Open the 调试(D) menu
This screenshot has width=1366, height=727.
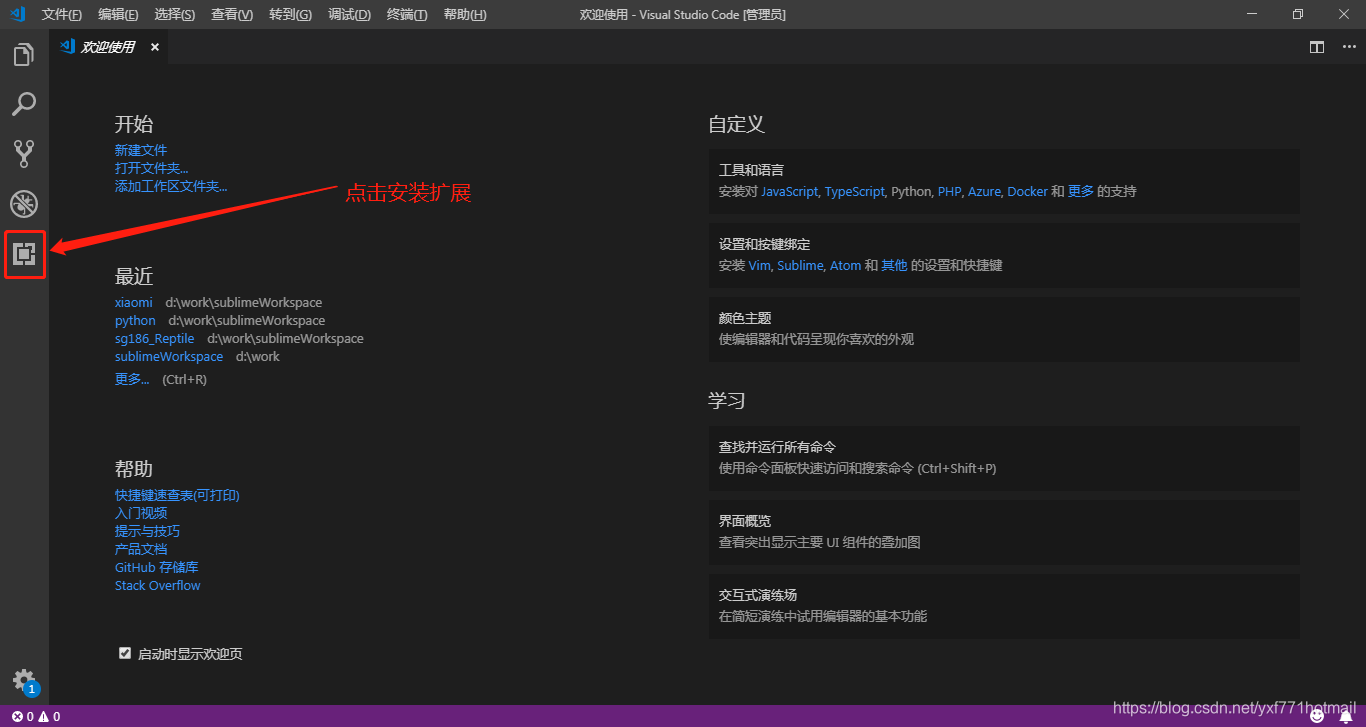[349, 14]
